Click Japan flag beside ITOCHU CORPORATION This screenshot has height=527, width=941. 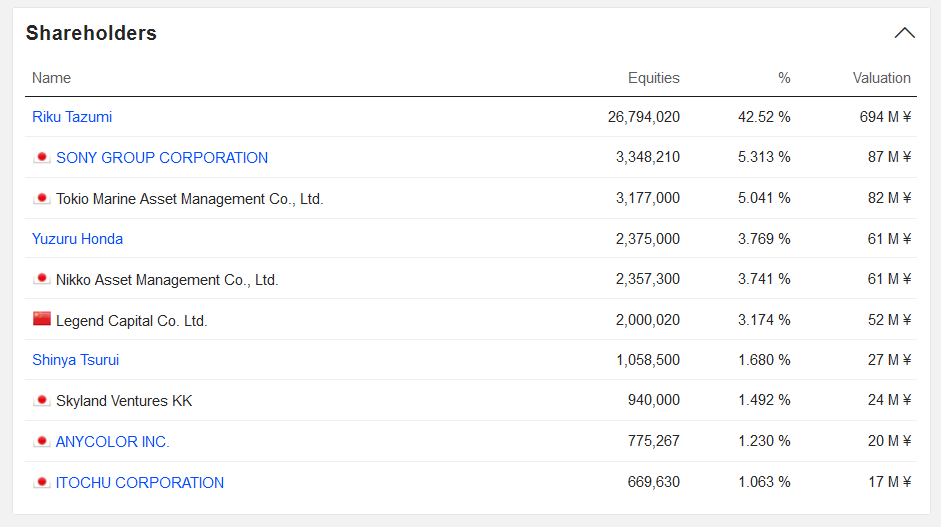[42, 482]
